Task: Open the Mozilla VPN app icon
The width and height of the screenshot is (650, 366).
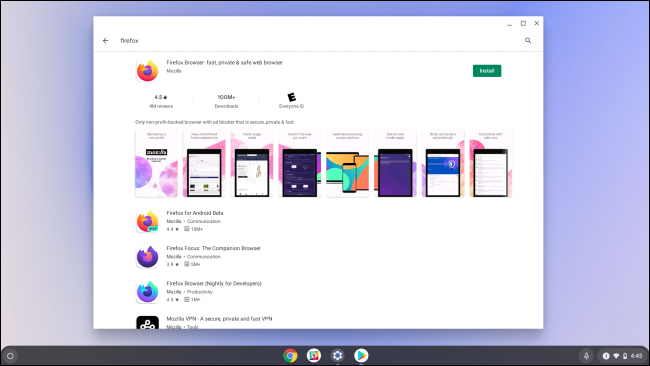Action: tap(148, 322)
